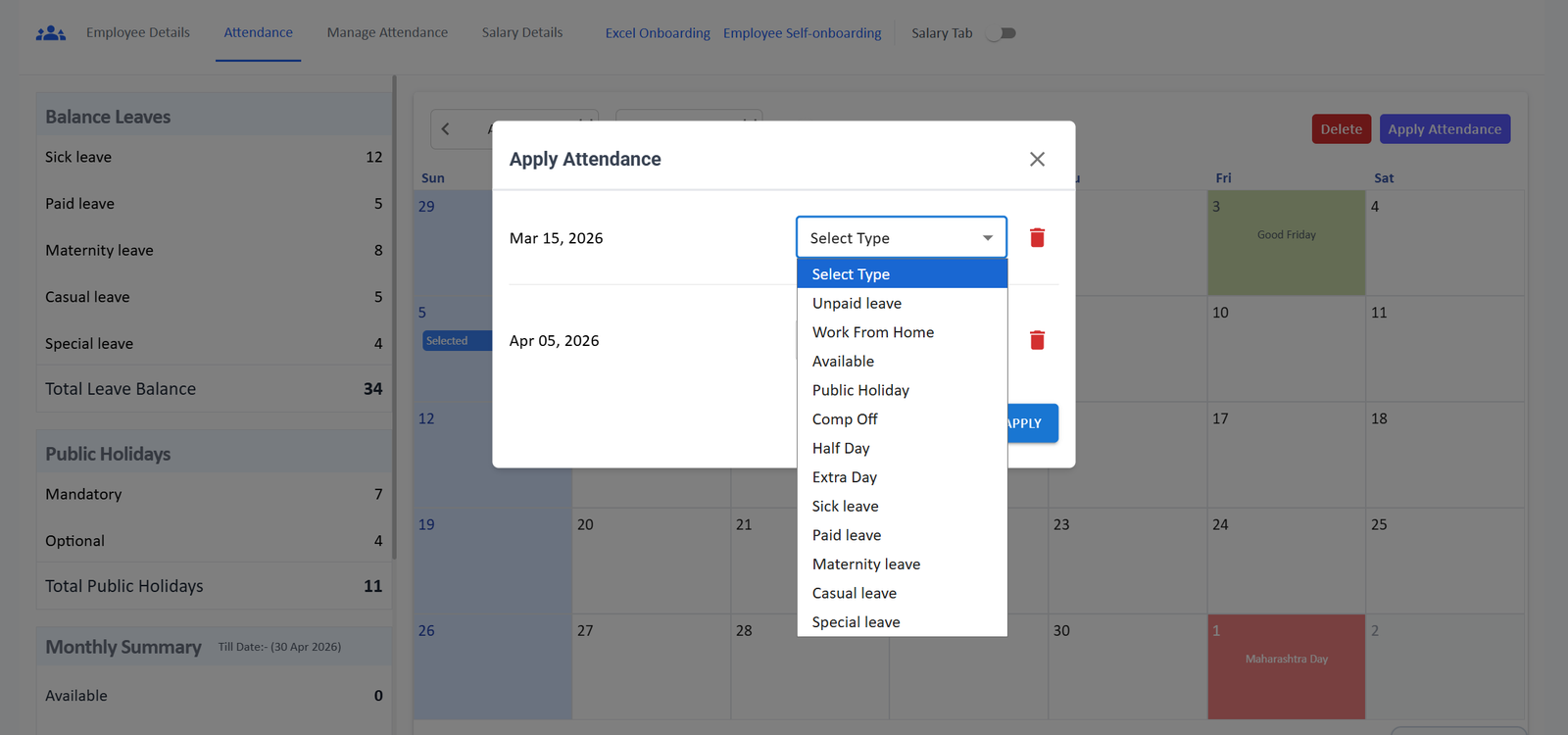
Task: Open Employee Self-onboarding link
Action: pyautogui.click(x=803, y=33)
